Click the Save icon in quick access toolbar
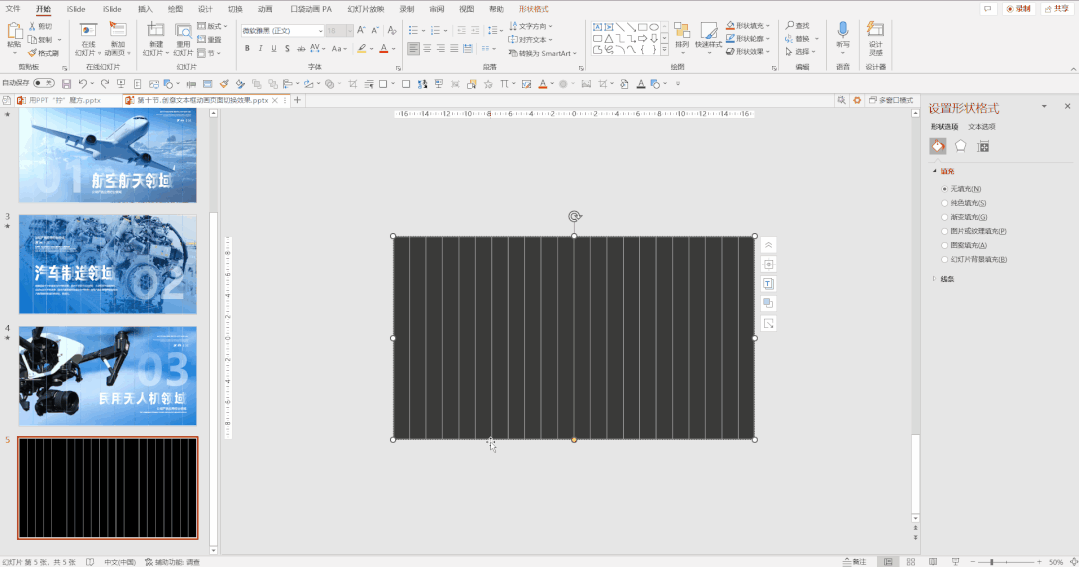Image resolution: width=1079 pixels, height=567 pixels. pyautogui.click(x=67, y=83)
